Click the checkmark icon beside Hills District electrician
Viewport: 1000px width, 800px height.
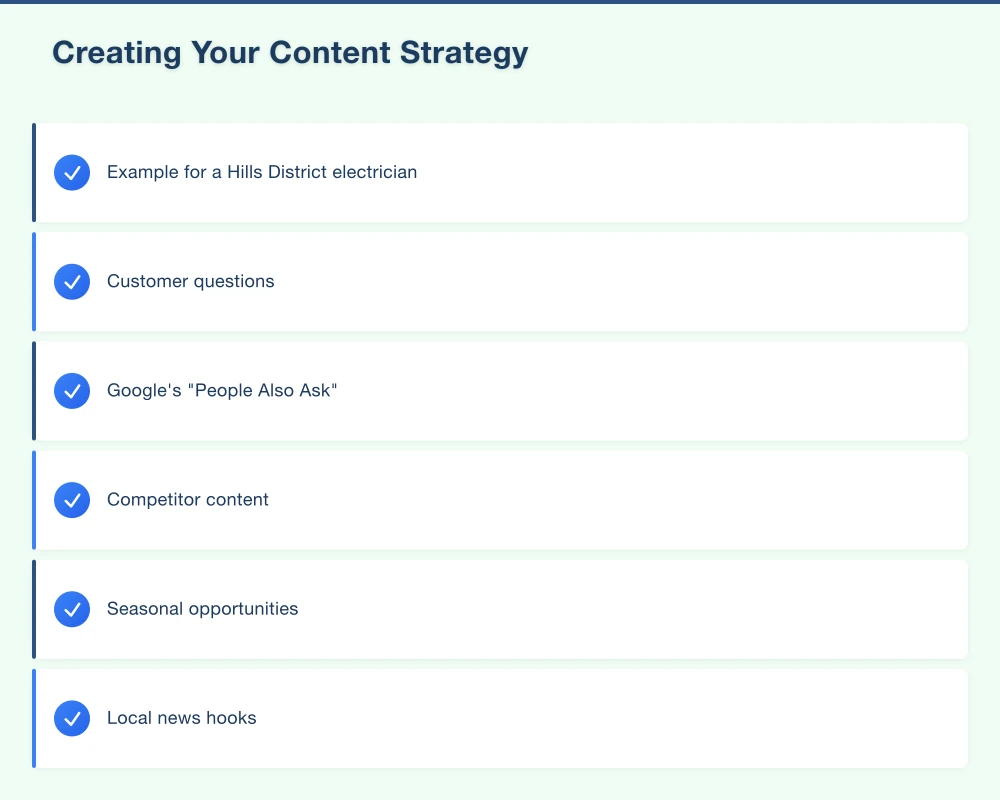(72, 173)
